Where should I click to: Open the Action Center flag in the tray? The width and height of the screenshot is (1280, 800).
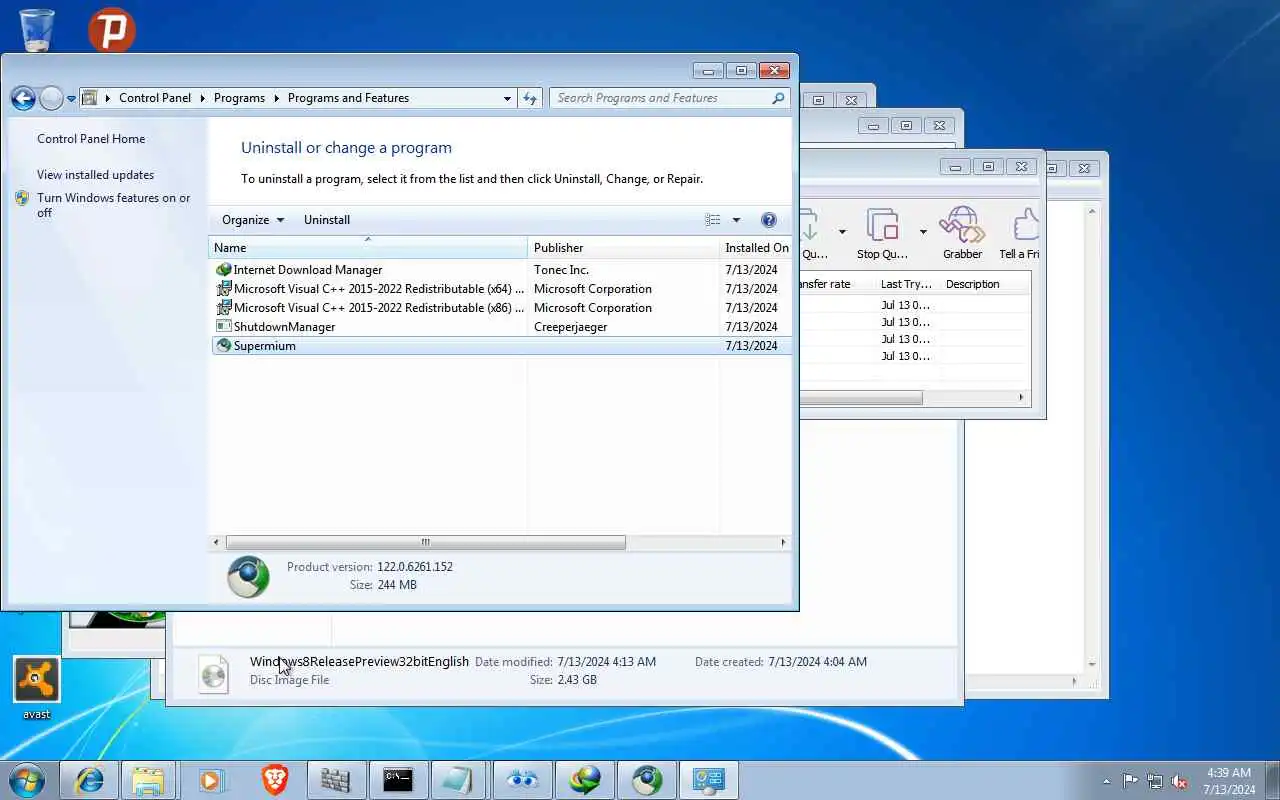[1130, 781]
